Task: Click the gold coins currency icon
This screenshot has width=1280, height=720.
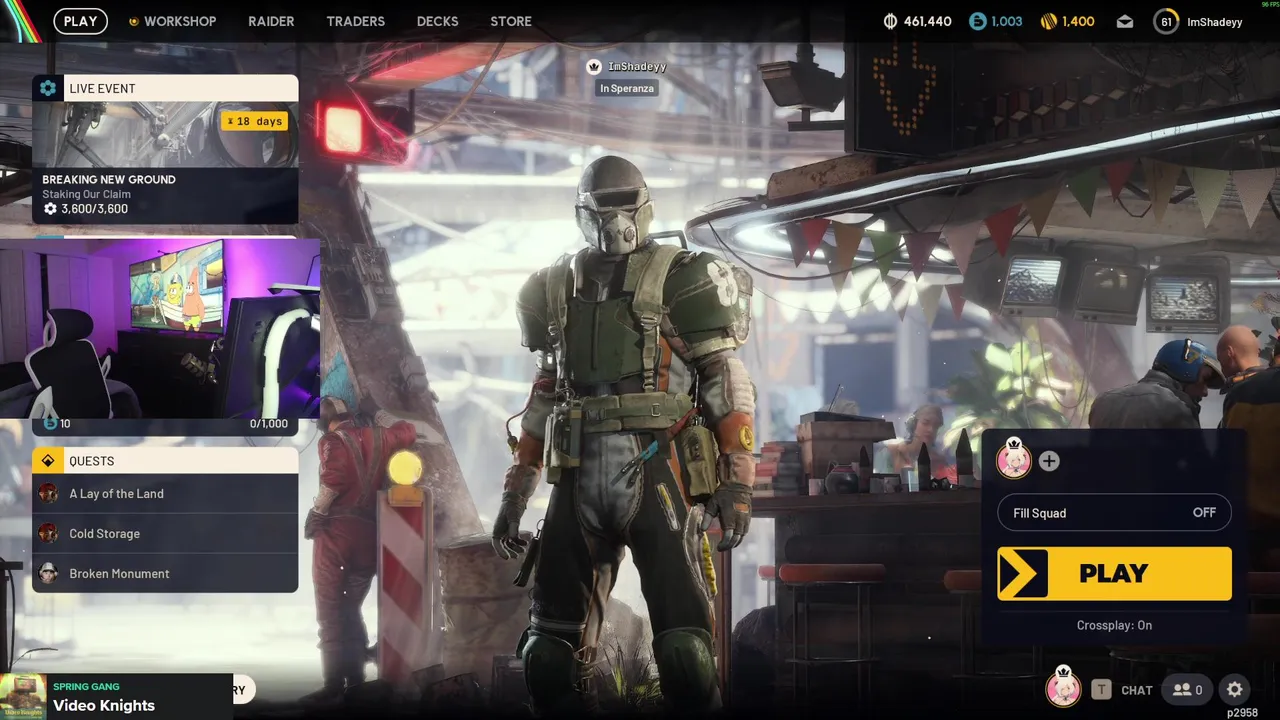Action: click(x=1049, y=21)
